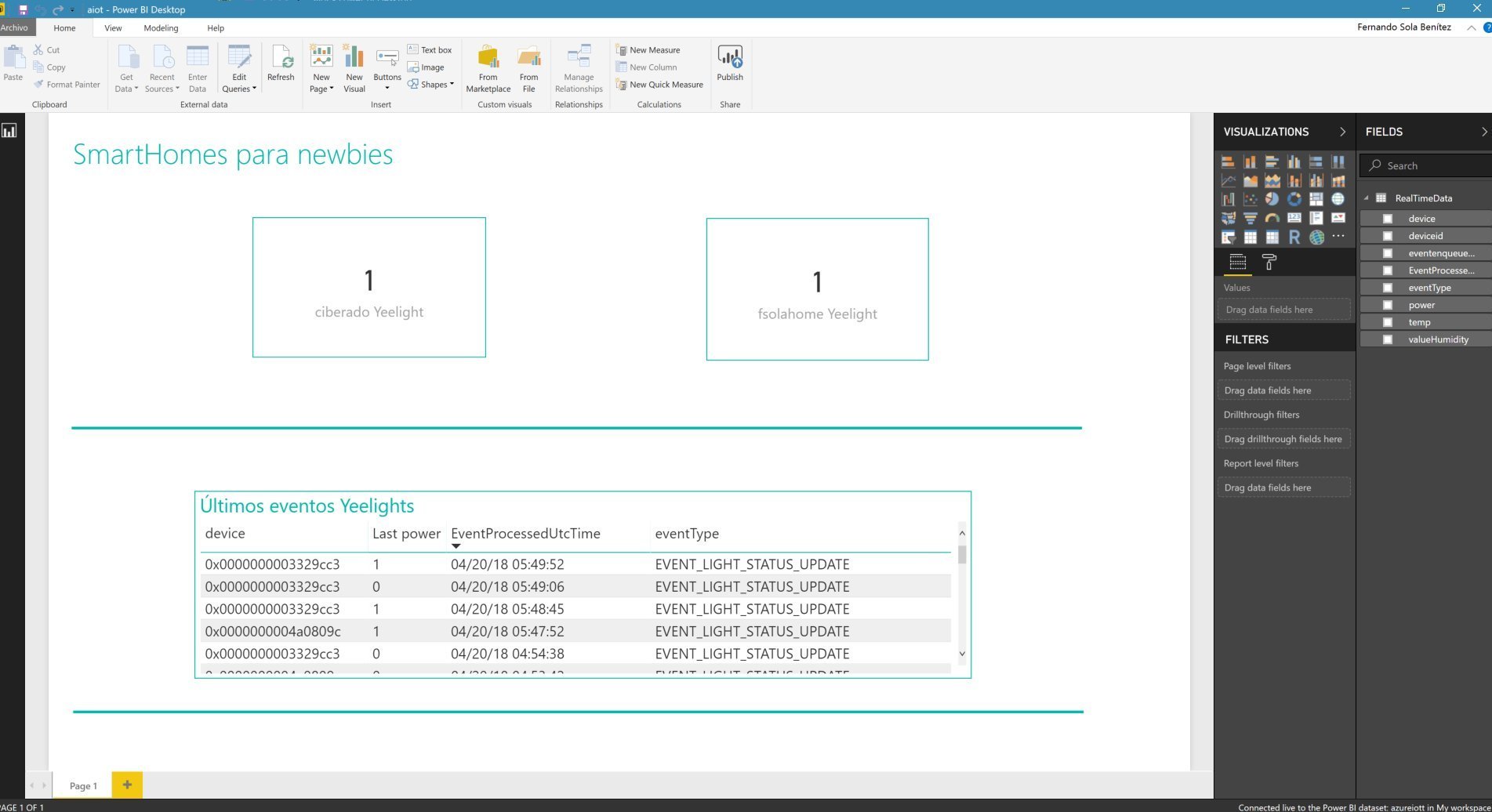Tick the checkbox for the power field
The image size is (1492, 812).
pyautogui.click(x=1387, y=305)
